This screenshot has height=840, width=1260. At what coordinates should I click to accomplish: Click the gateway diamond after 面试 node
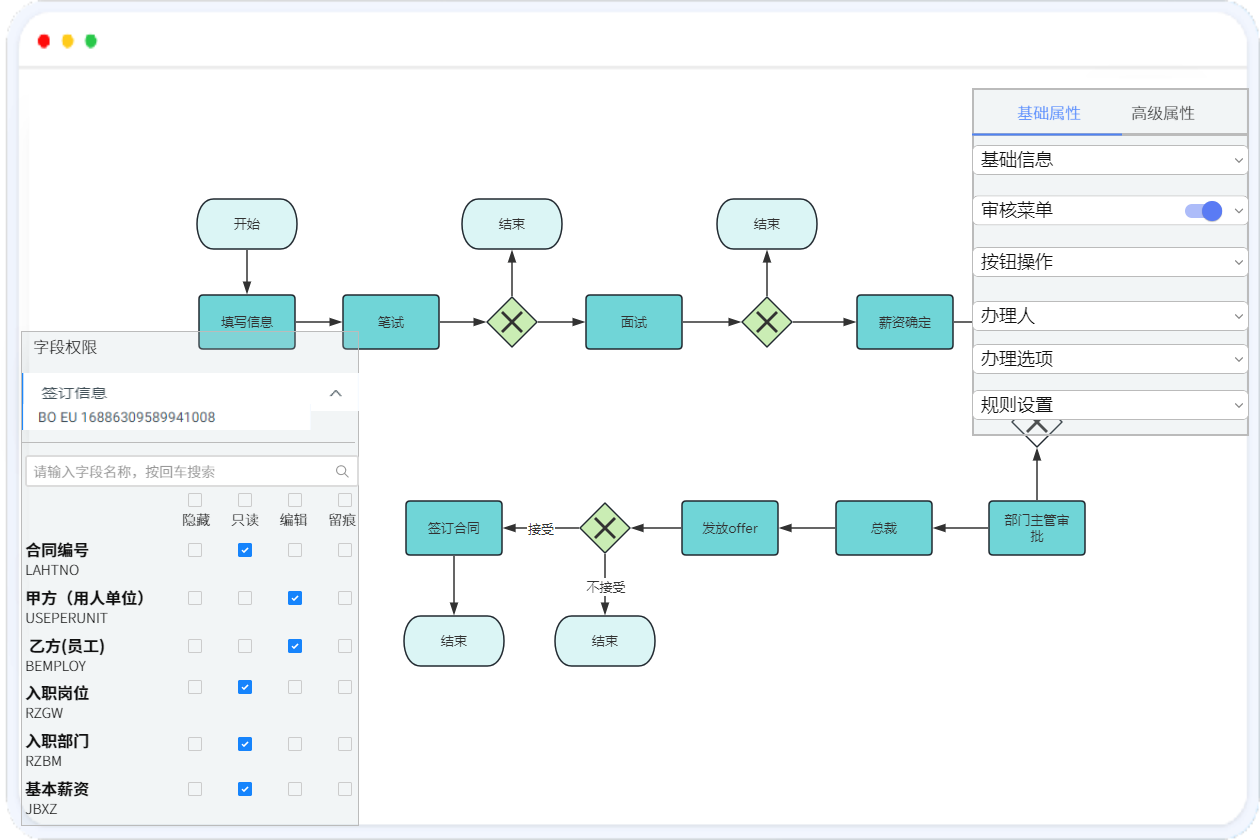click(x=767, y=322)
